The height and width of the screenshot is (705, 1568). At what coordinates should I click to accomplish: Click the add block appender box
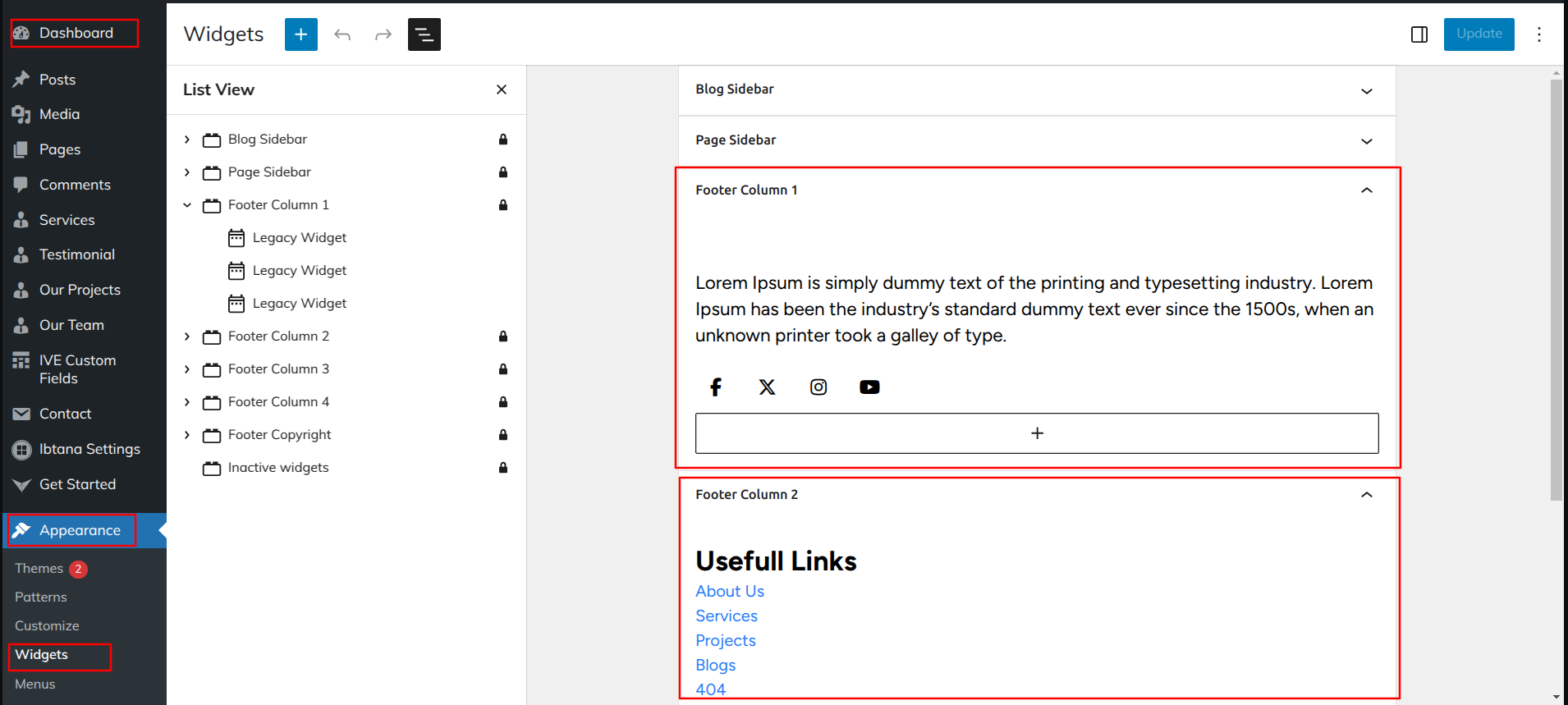[x=1036, y=433]
